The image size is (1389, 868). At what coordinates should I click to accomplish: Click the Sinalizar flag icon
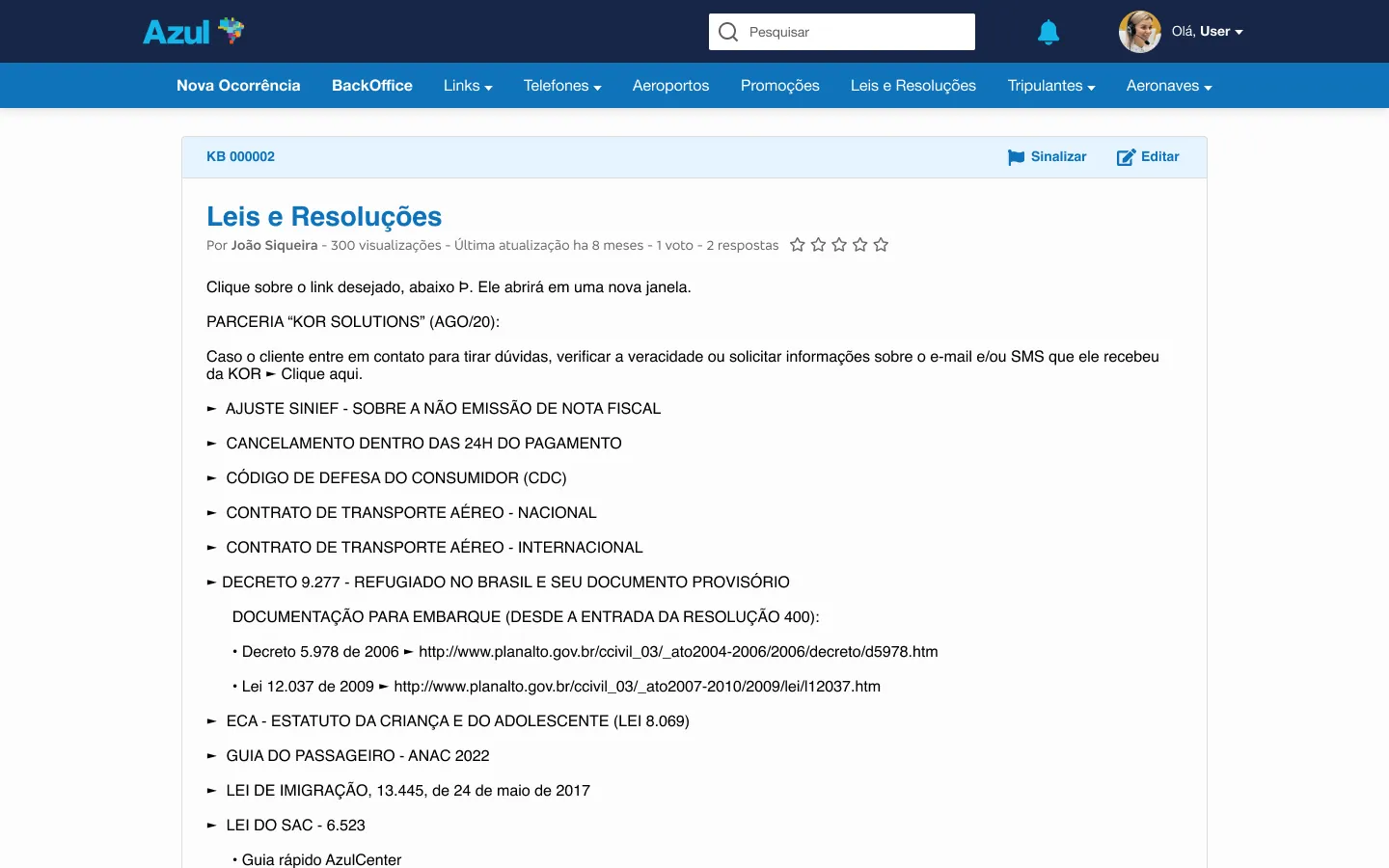[1016, 157]
